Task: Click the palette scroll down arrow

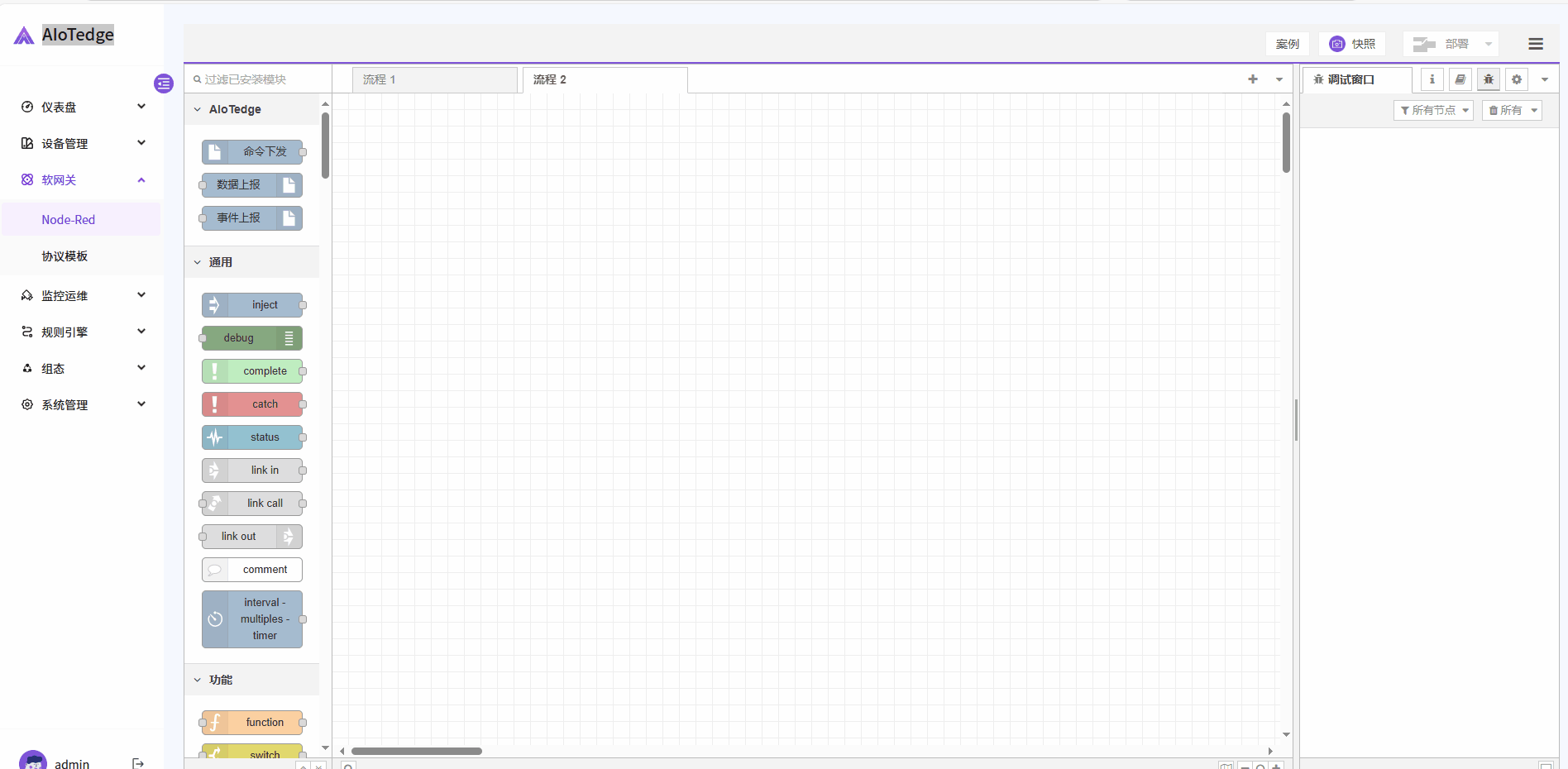Action: [x=325, y=748]
